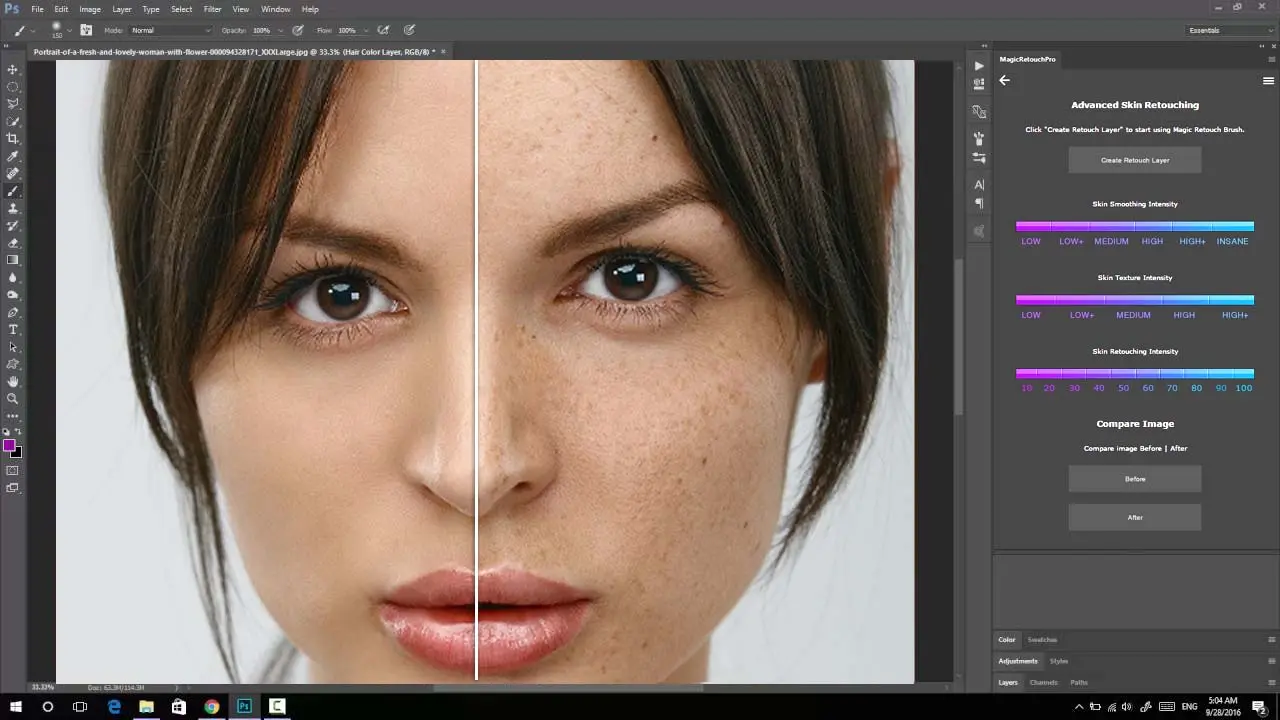Switch to the Paths tab
1280x720 pixels.
(x=1079, y=682)
